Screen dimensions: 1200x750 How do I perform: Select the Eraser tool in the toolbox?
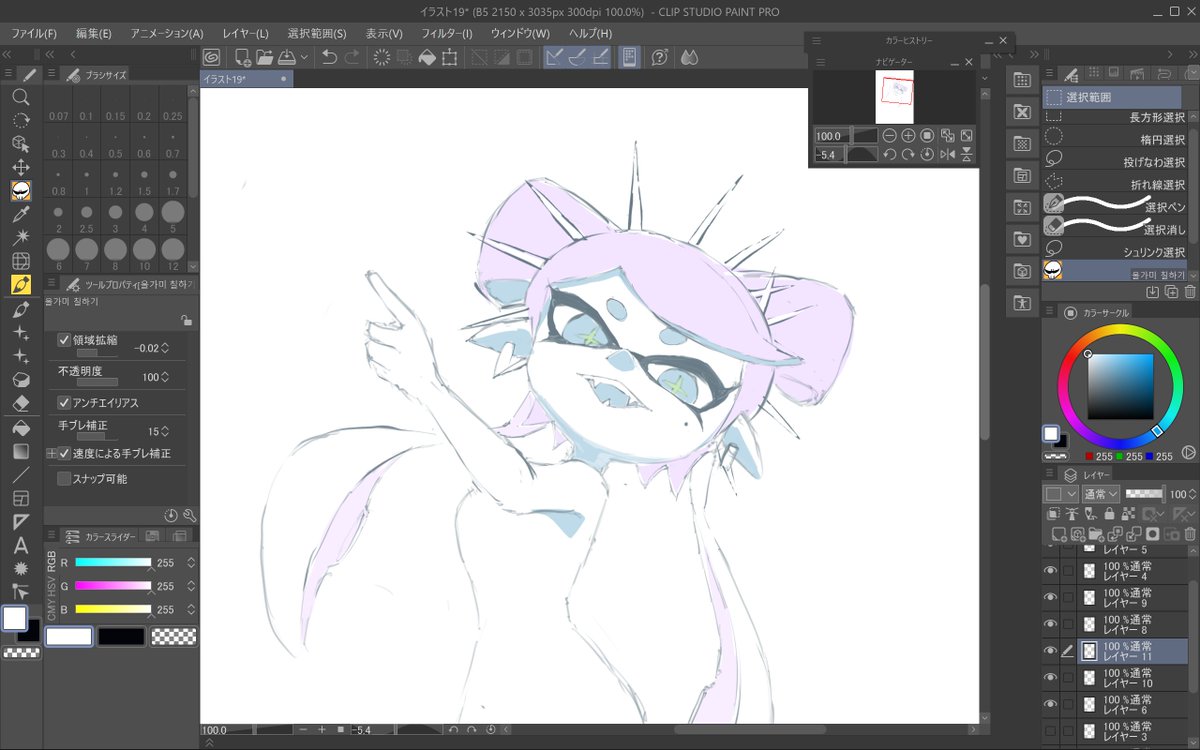click(x=20, y=403)
